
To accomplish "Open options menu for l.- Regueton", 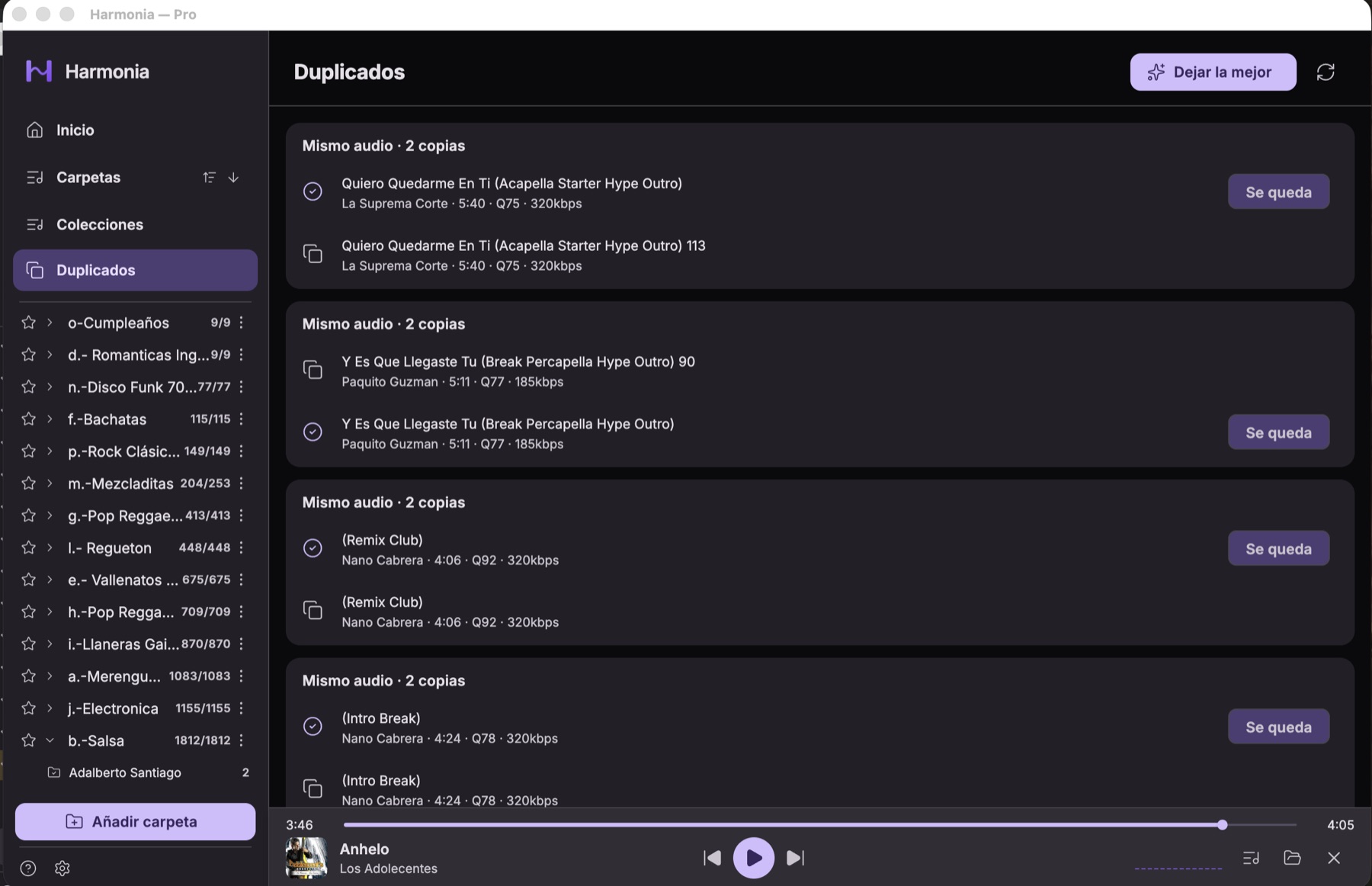I will click(242, 547).
